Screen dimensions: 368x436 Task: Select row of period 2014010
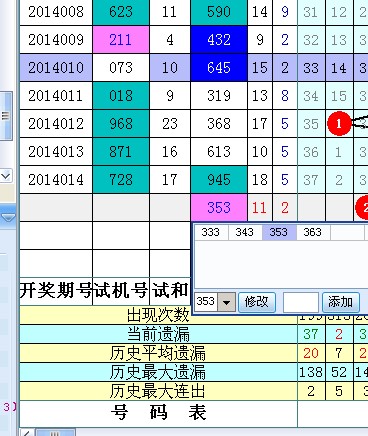click(x=193, y=68)
